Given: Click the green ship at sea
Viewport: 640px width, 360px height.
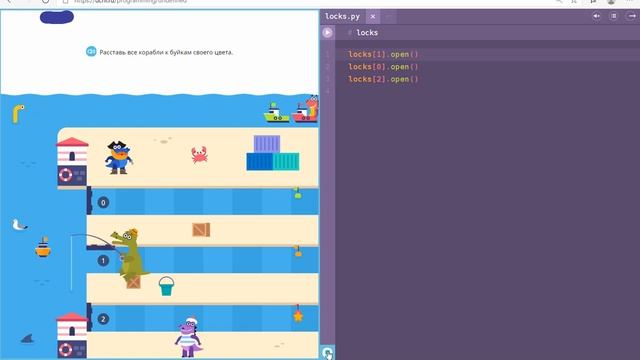Looking at the screenshot, I should (x=276, y=113).
